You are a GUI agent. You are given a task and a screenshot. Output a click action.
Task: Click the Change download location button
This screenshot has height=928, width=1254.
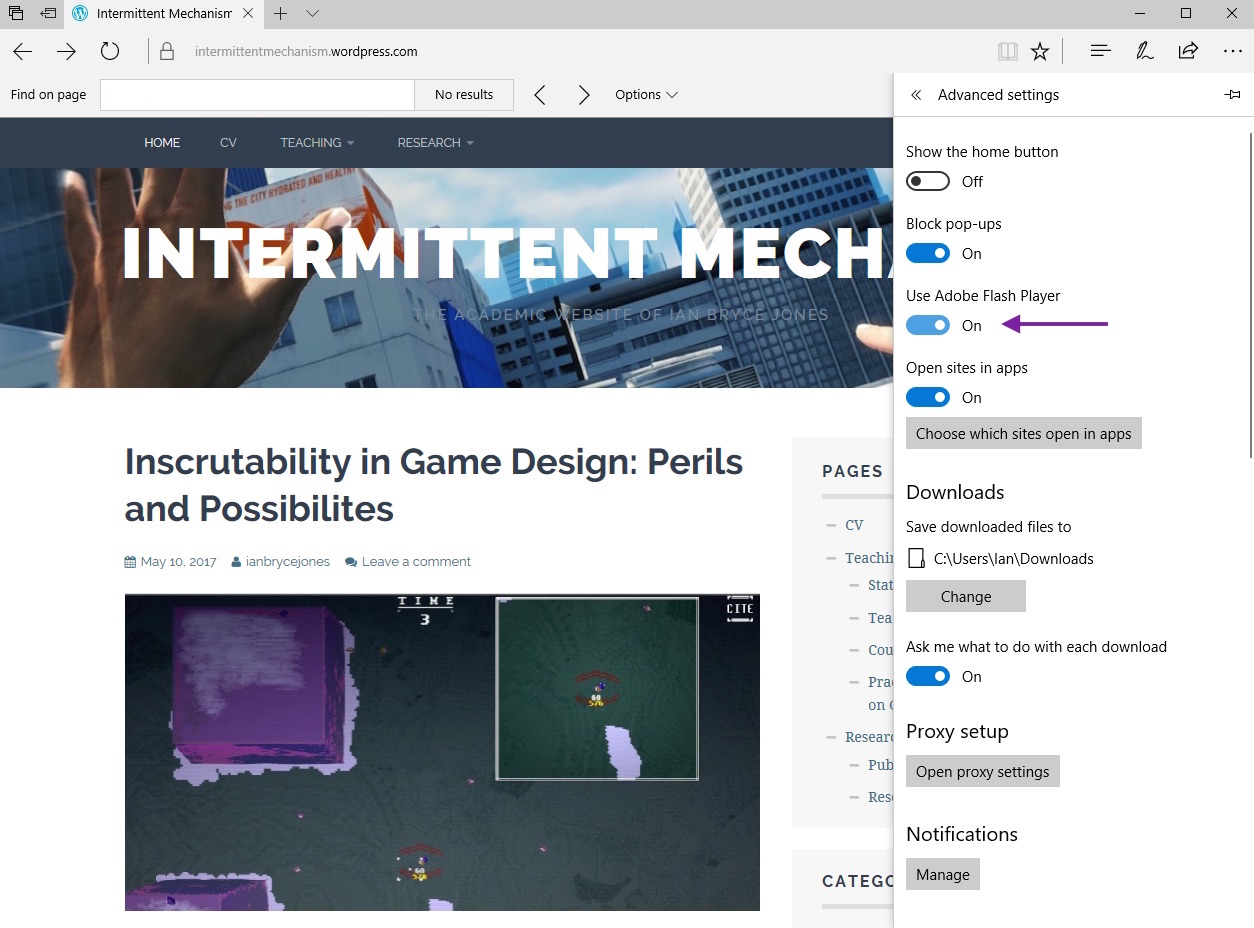click(x=966, y=597)
